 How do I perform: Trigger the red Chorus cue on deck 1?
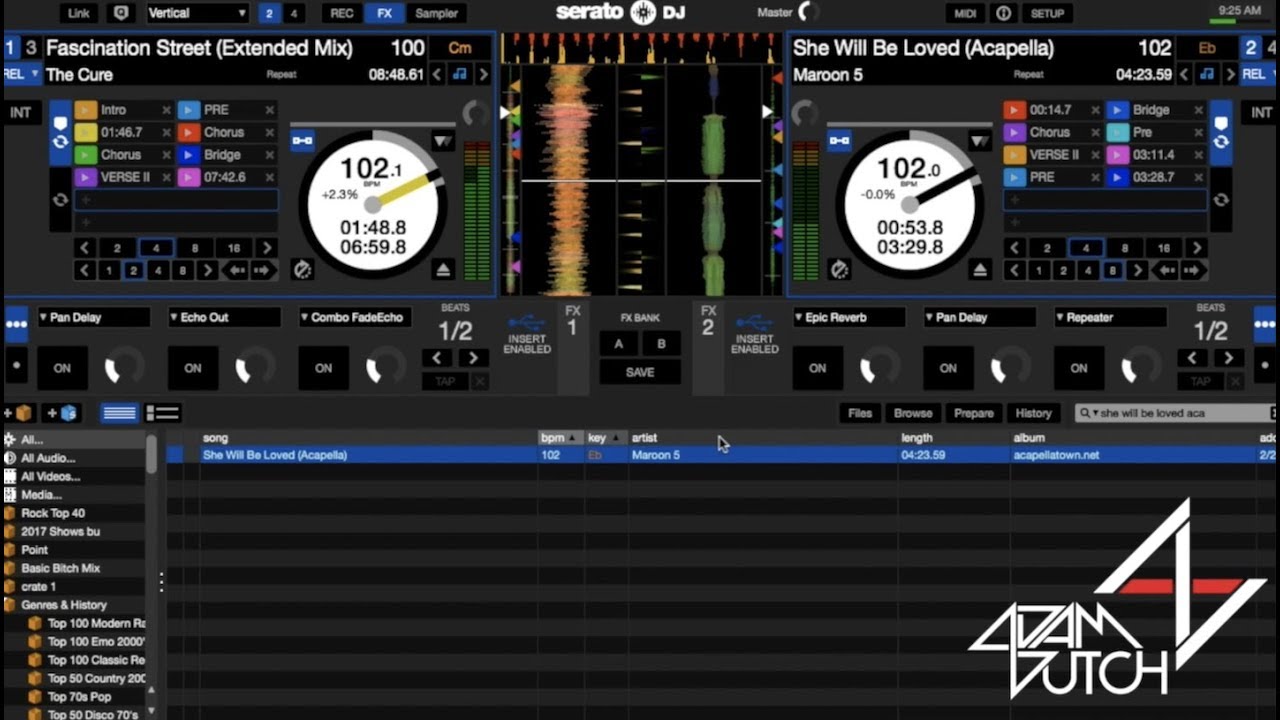[x=188, y=132]
